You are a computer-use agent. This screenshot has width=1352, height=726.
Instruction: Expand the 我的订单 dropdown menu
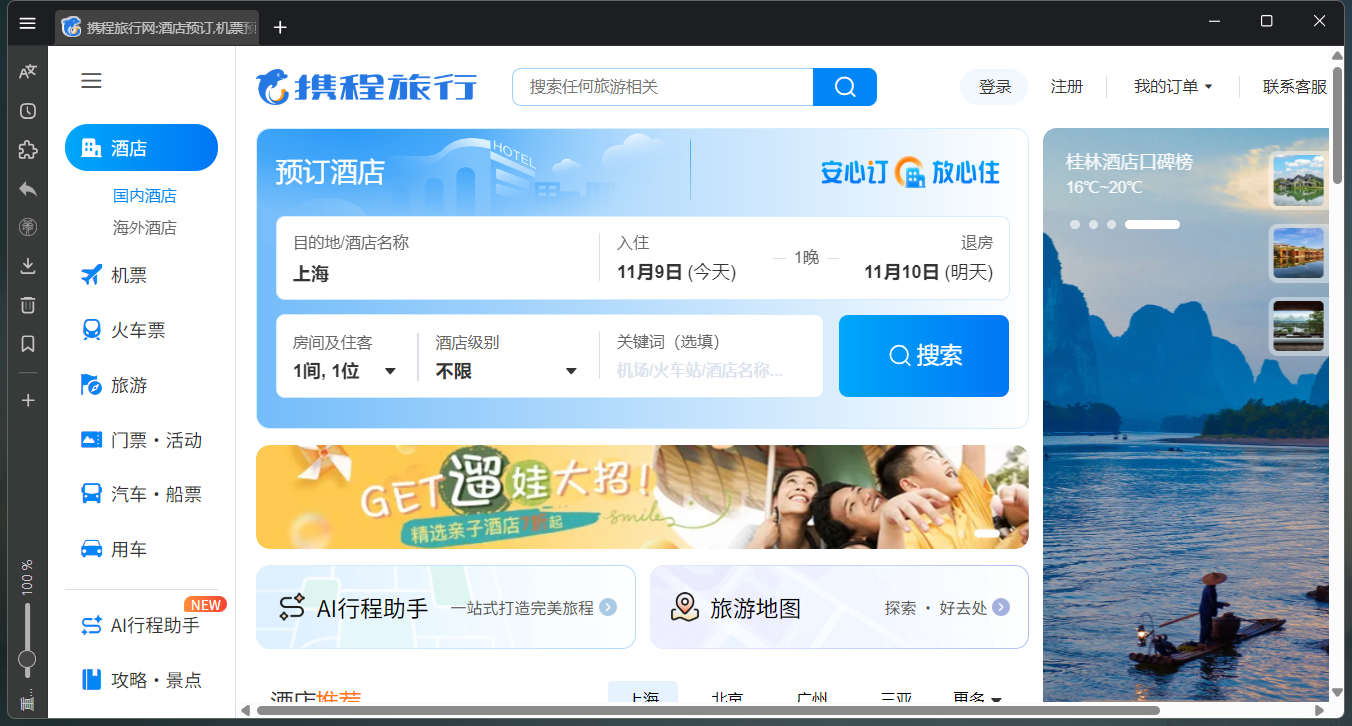pyautogui.click(x=1172, y=87)
